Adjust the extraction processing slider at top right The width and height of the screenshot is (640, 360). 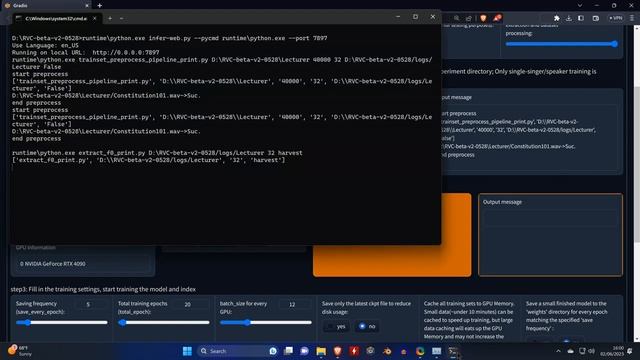(562, 44)
